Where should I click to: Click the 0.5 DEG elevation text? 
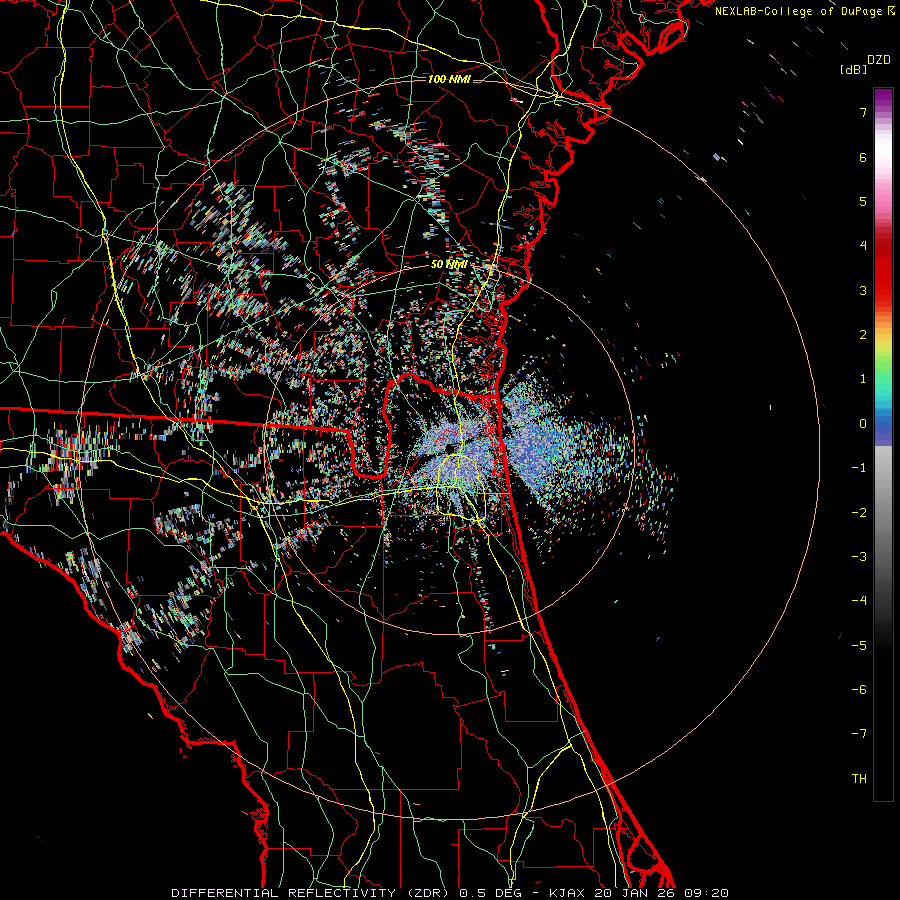tap(490, 893)
